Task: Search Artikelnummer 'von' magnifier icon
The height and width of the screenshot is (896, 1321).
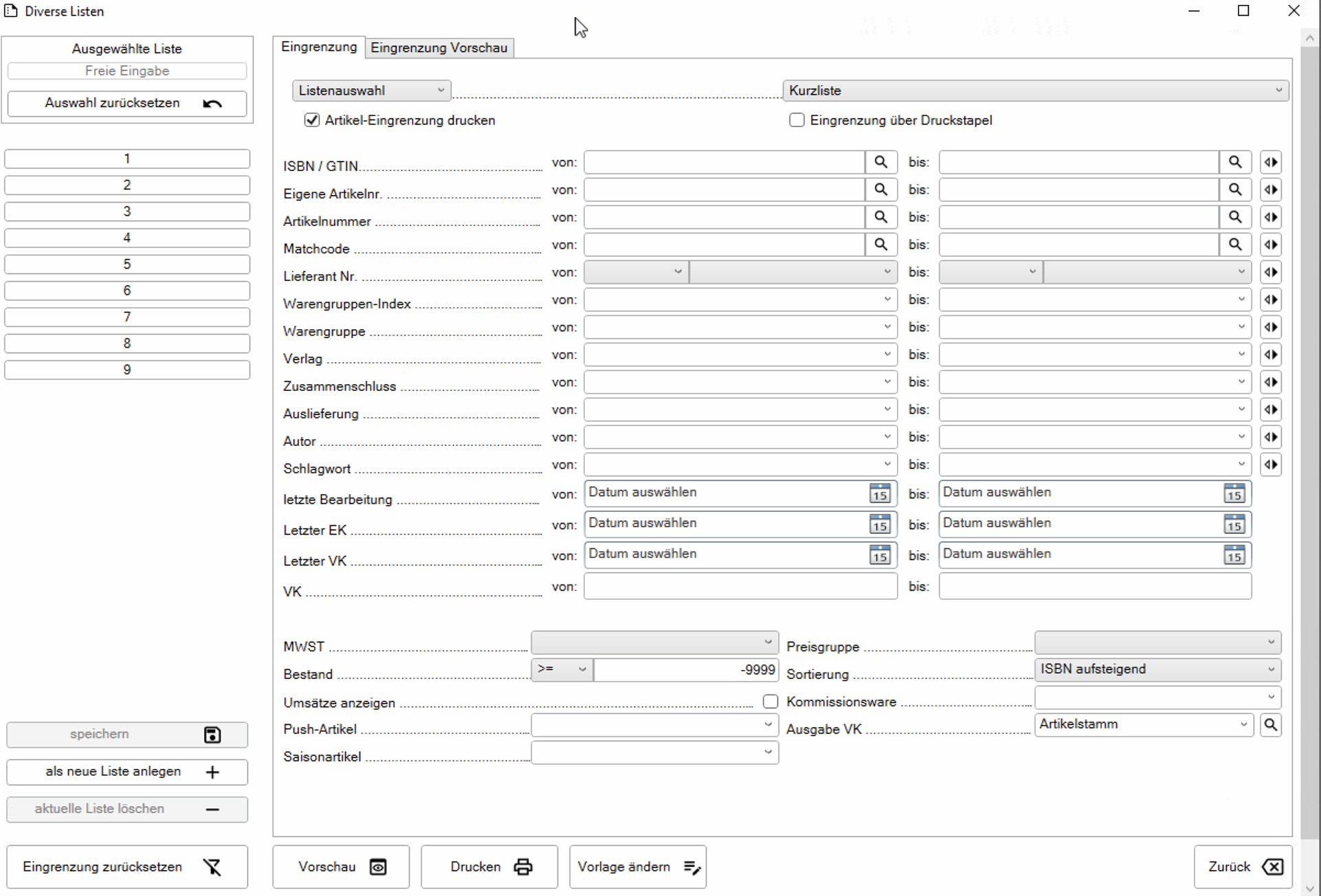Action: point(880,217)
